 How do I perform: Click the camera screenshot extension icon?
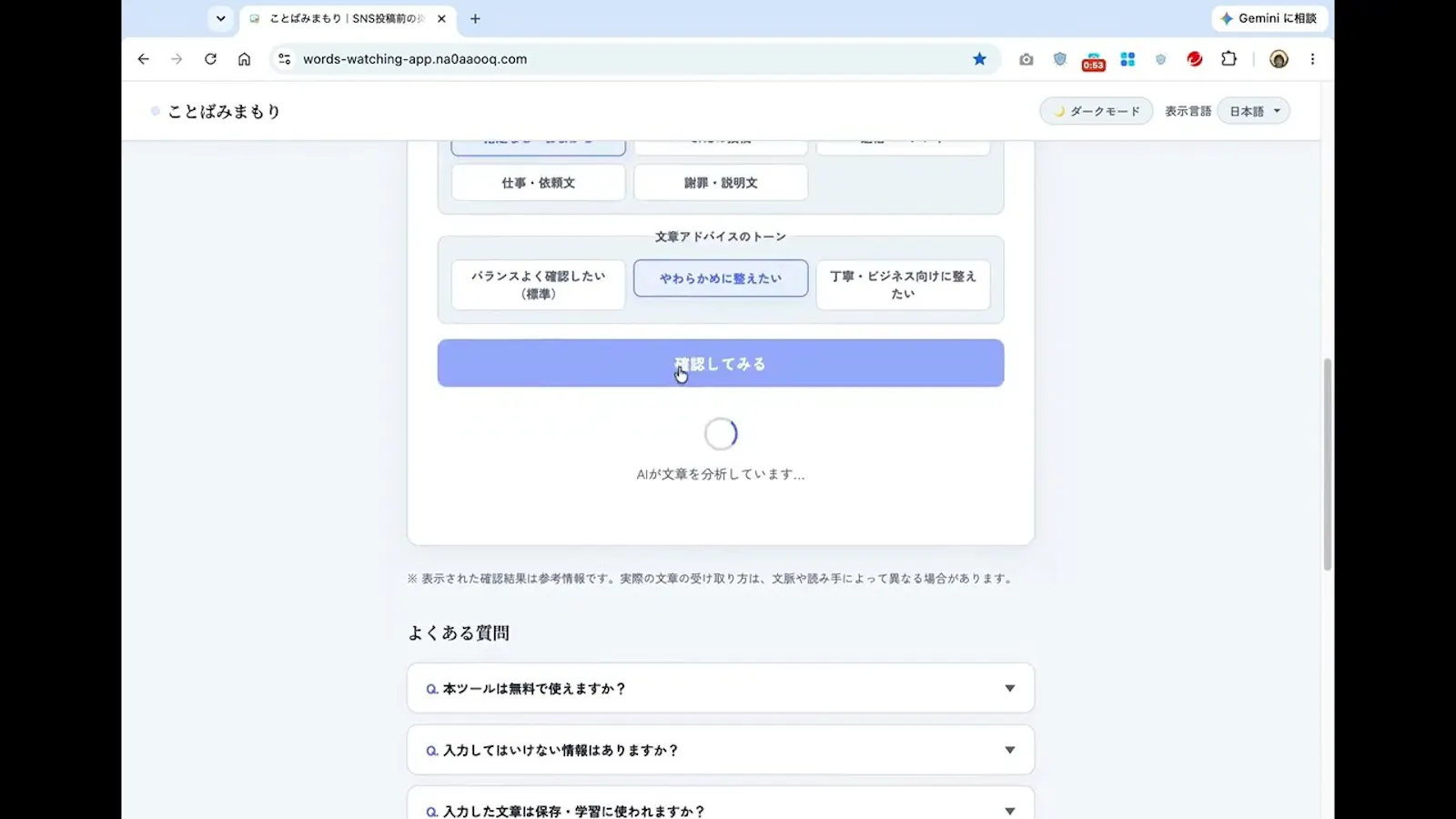pyautogui.click(x=1026, y=59)
